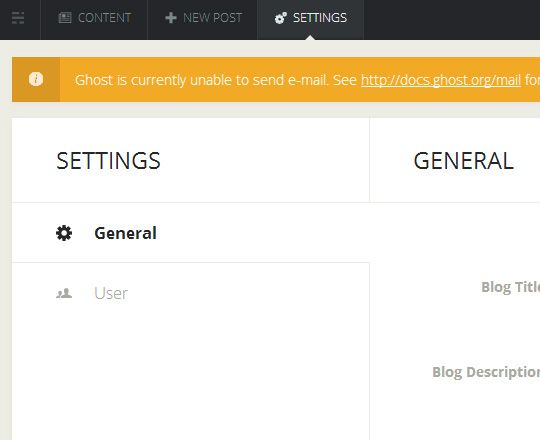Click the newspaper icon beside Content
The image size is (540, 440).
65,18
